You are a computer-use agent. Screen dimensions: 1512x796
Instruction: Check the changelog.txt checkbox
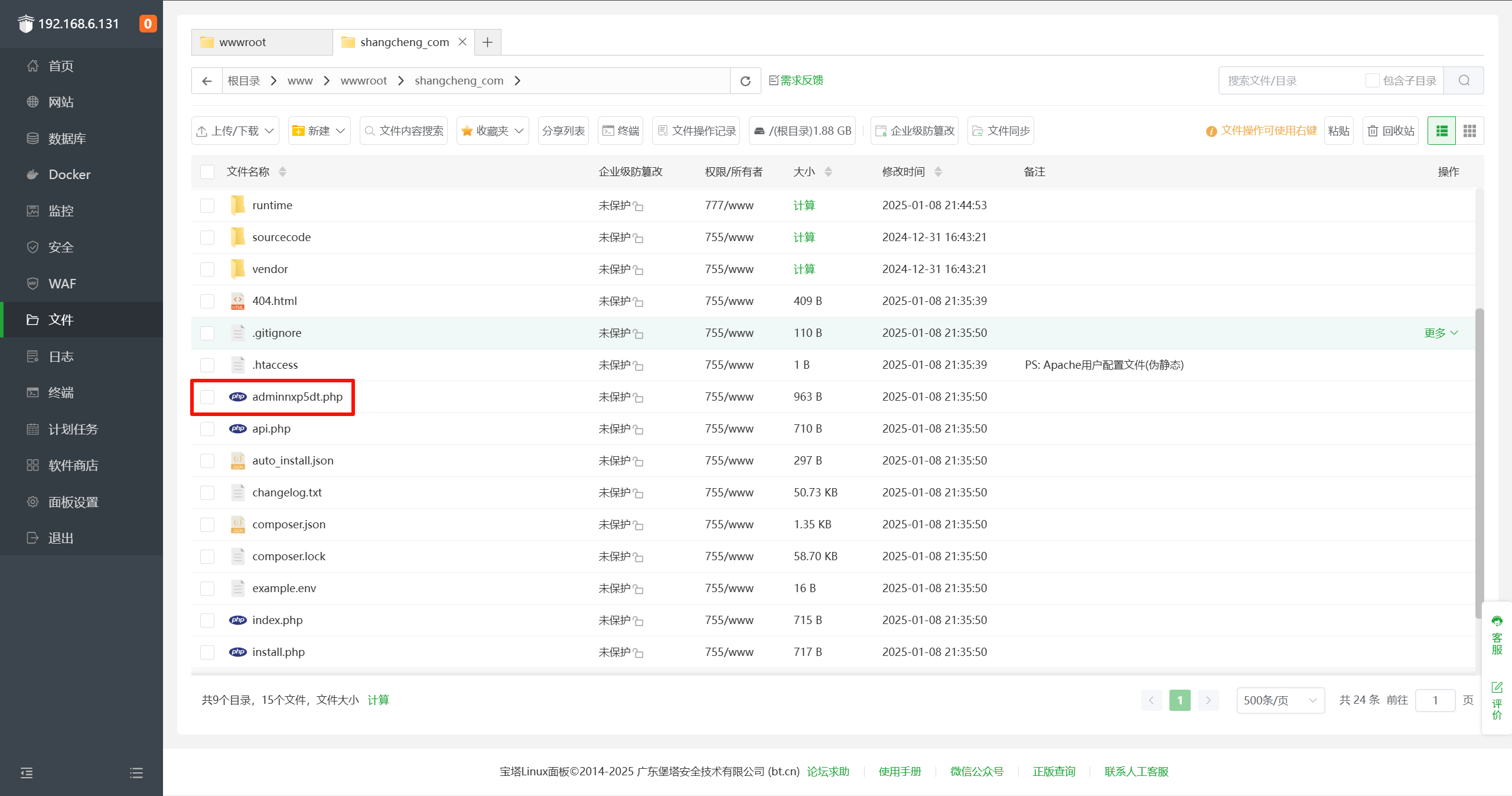coord(207,492)
